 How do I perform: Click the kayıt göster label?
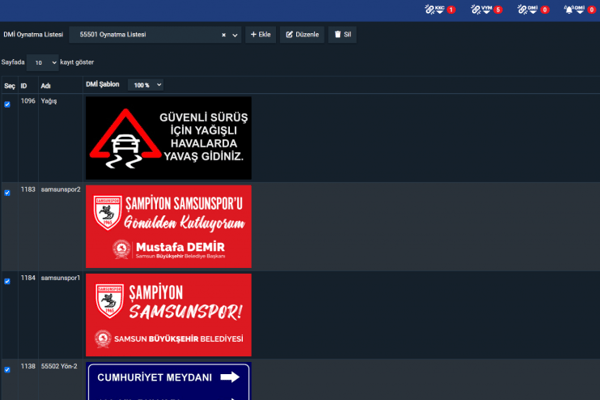pyautogui.click(x=77, y=62)
